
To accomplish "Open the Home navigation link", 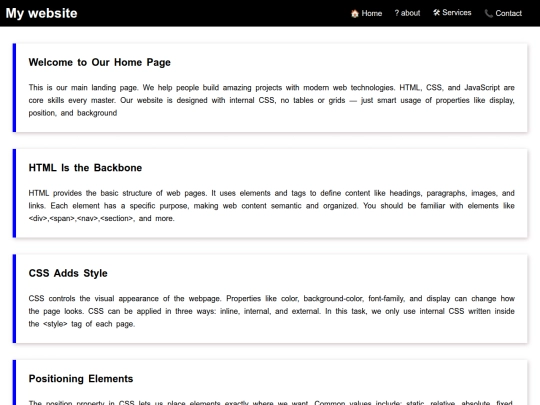I will pyautogui.click(x=366, y=13).
